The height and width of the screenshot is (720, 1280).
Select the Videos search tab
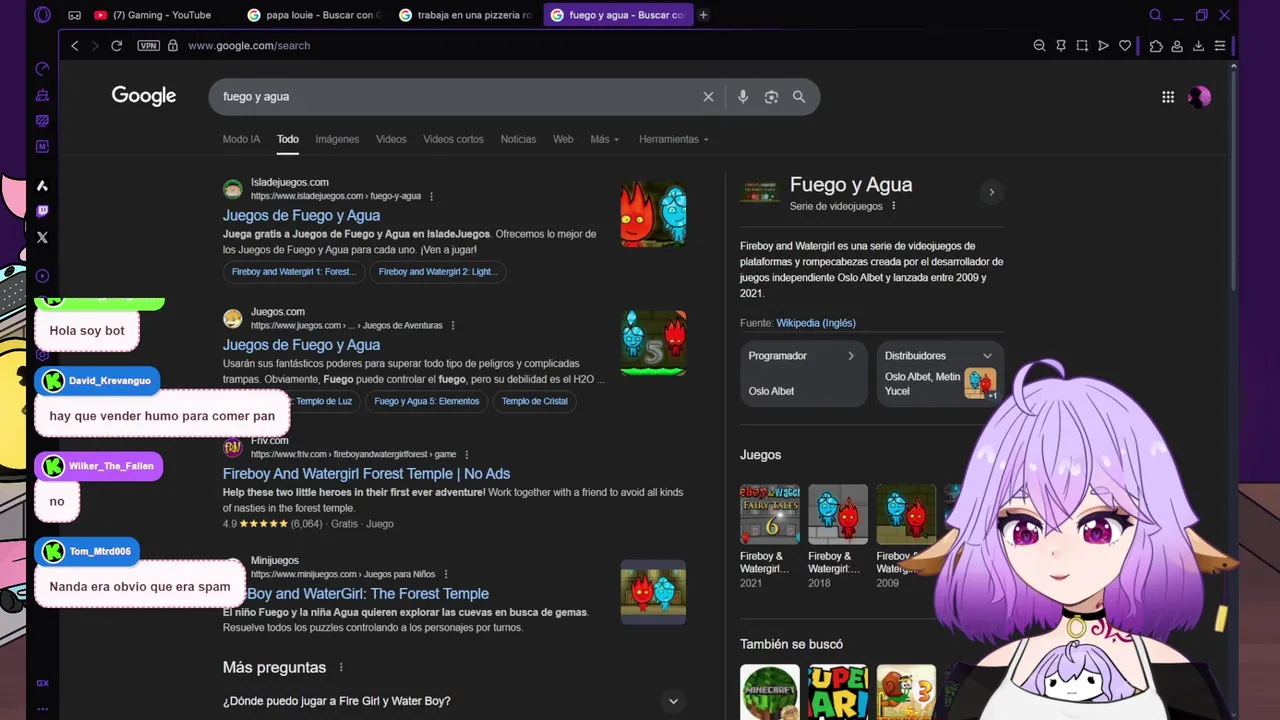[x=391, y=139]
